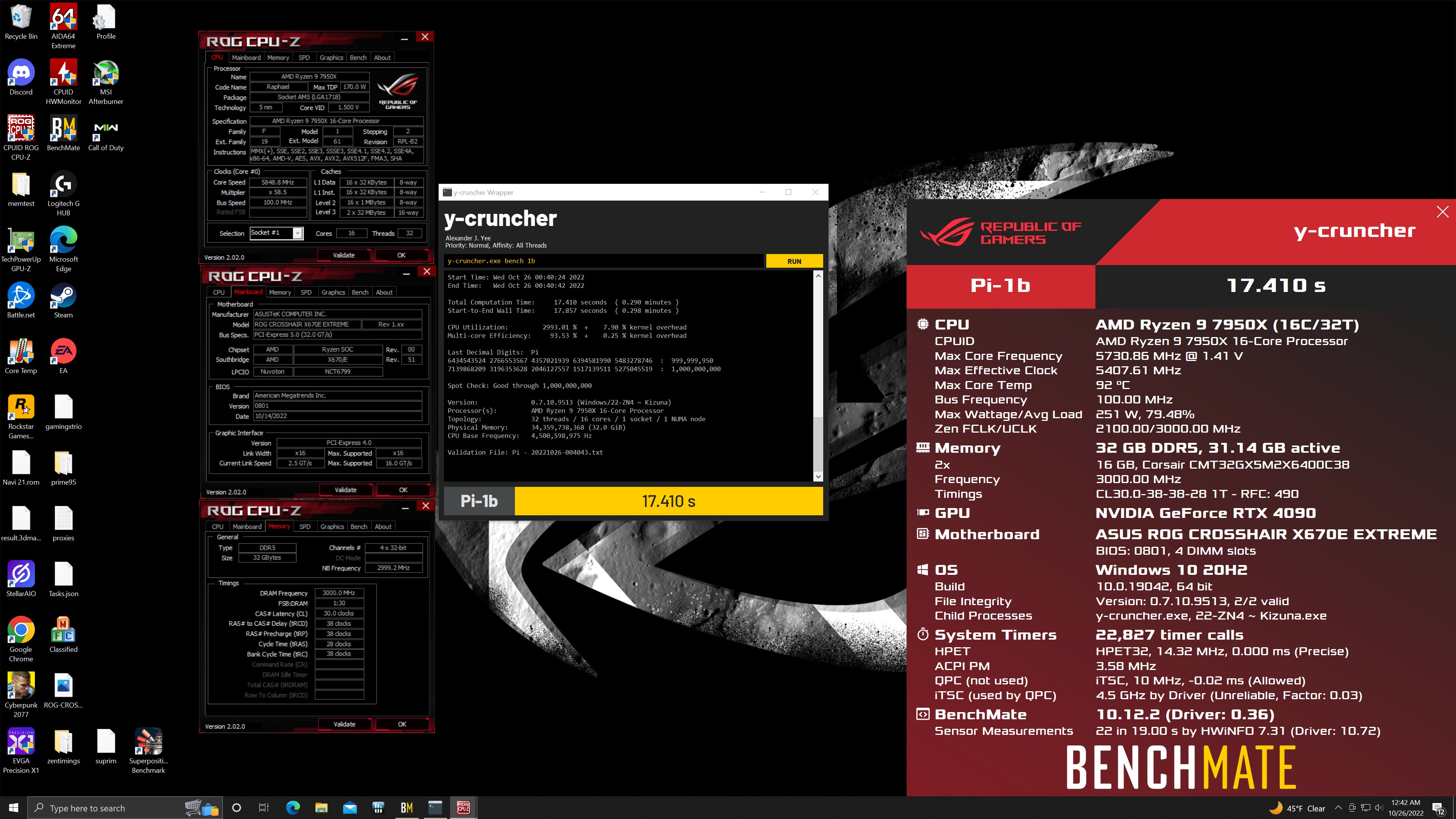Open Logitech G HUB shortcut
The height and width of the screenshot is (819, 1456).
63,194
